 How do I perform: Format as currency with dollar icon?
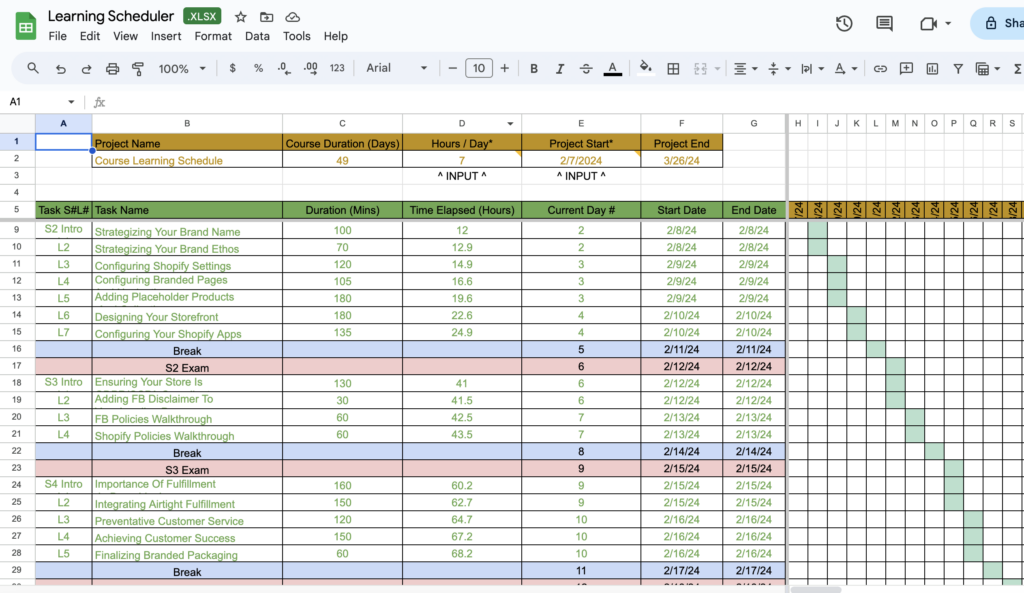coord(232,68)
